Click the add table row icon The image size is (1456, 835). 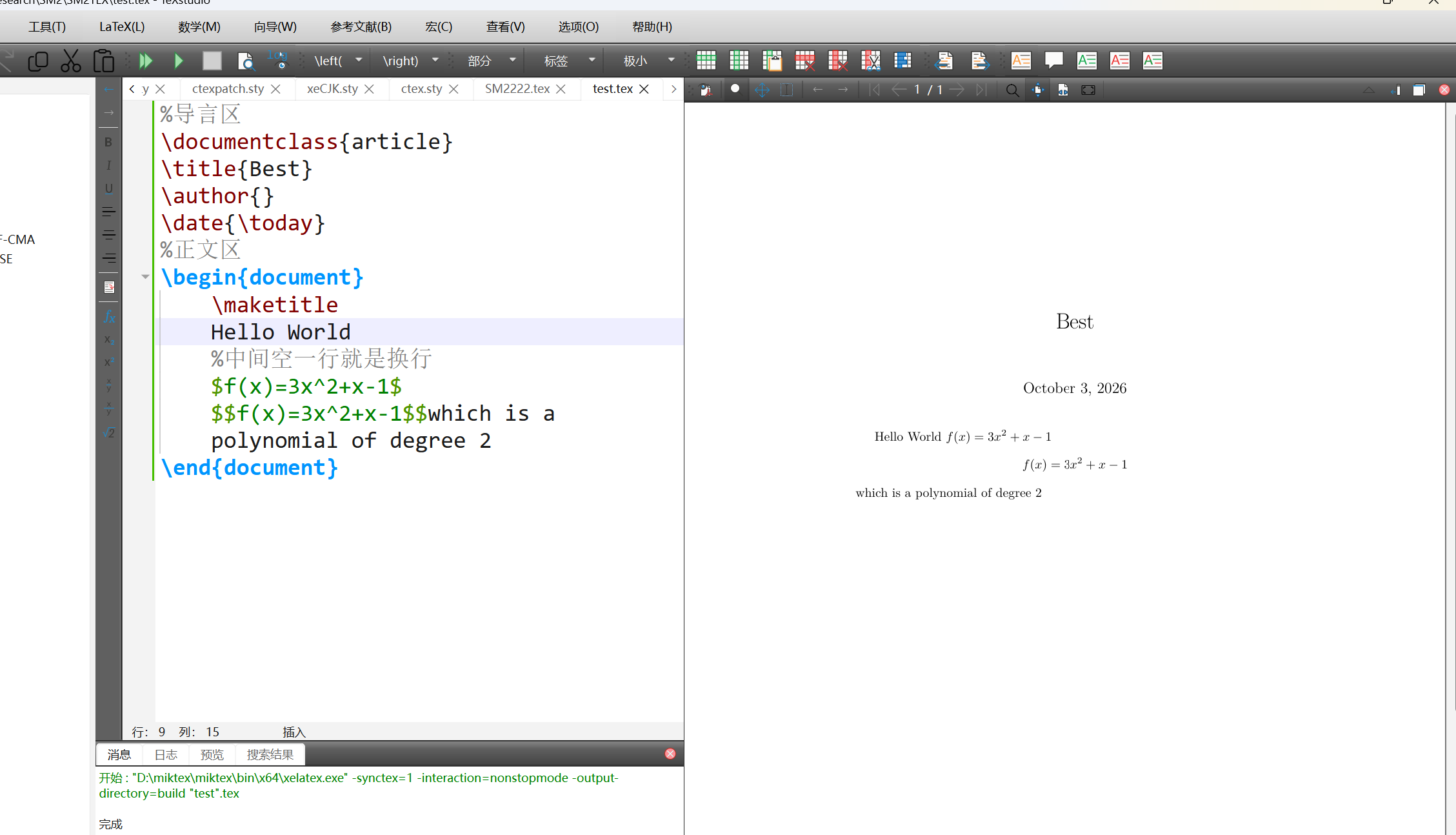tap(706, 61)
